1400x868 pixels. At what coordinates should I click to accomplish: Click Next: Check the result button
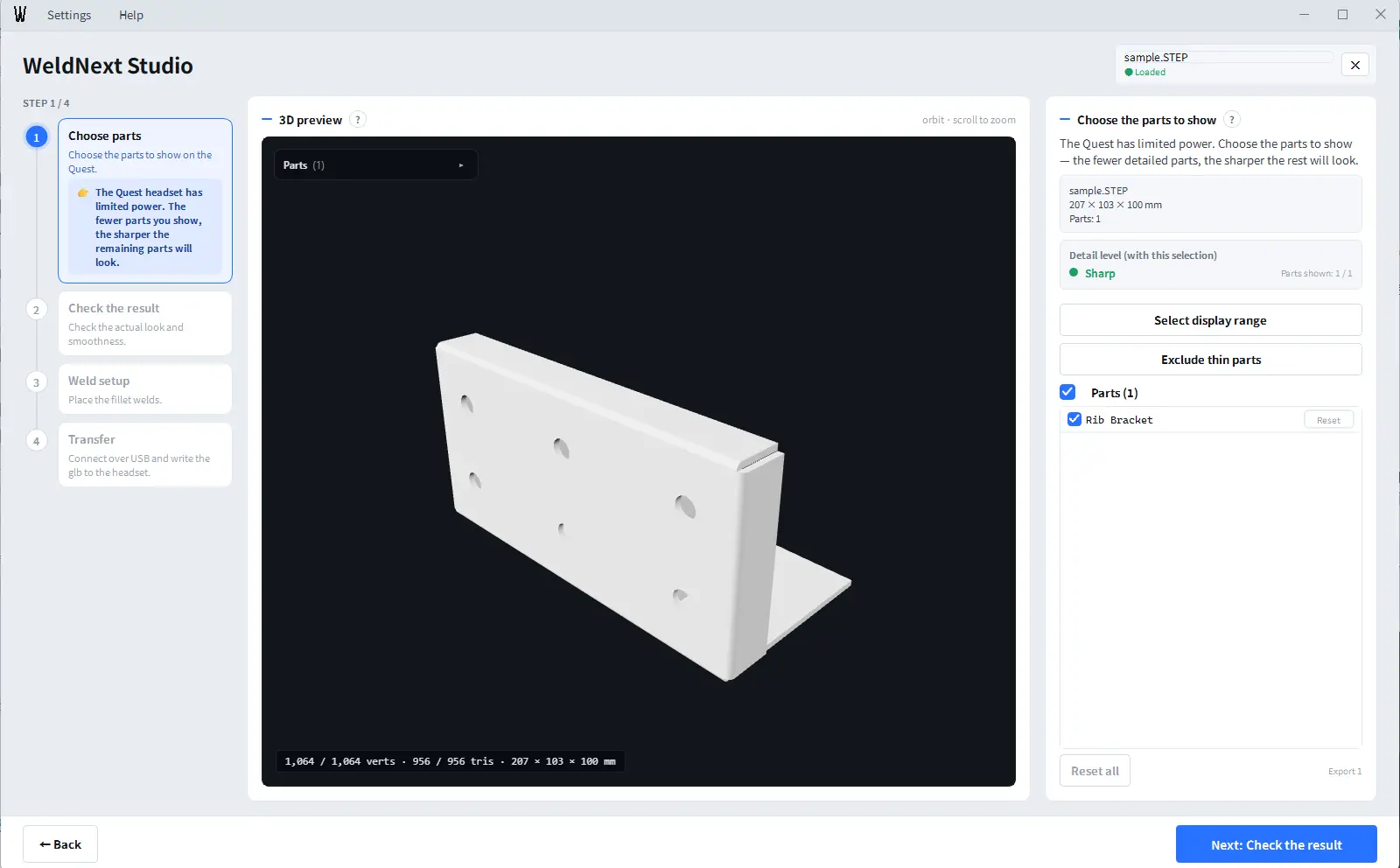point(1276,844)
